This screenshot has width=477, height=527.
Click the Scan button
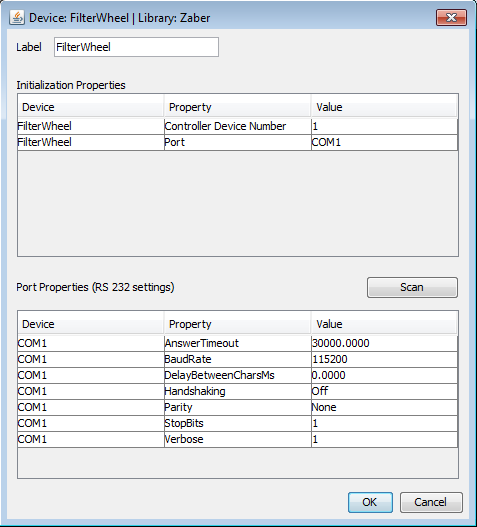pyautogui.click(x=412, y=287)
